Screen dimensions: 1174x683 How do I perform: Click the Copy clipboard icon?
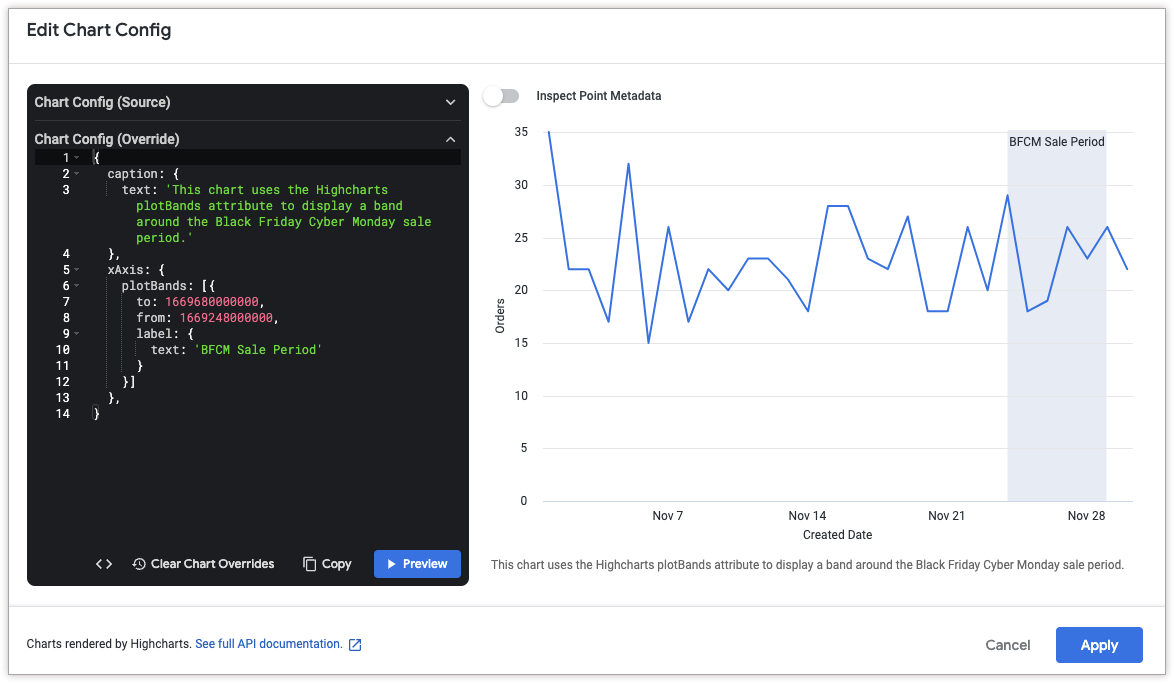coord(310,564)
